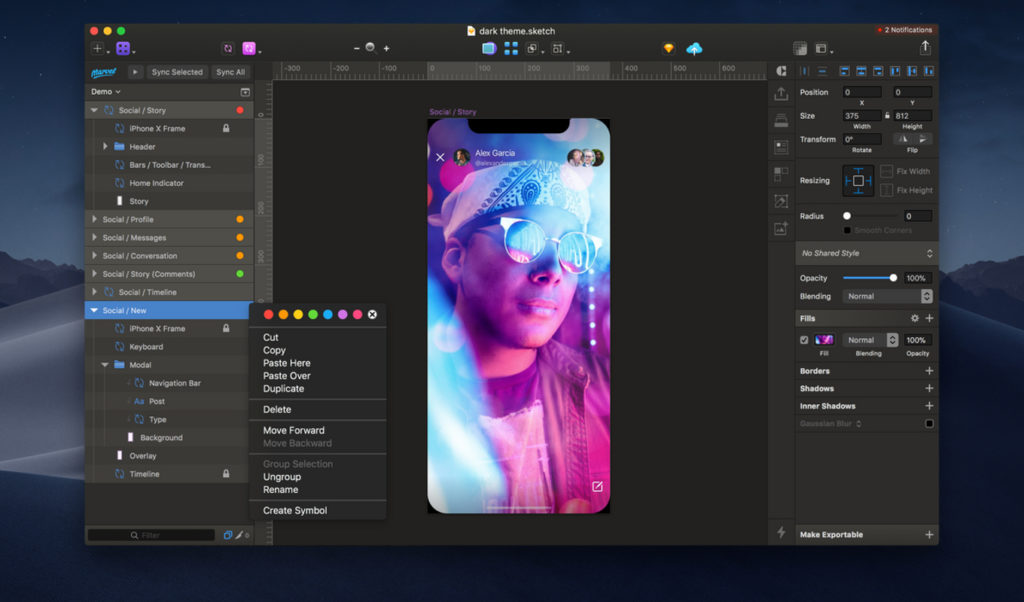Distribute vertically icon
Viewport: 1024px width, 602px height.
click(822, 71)
